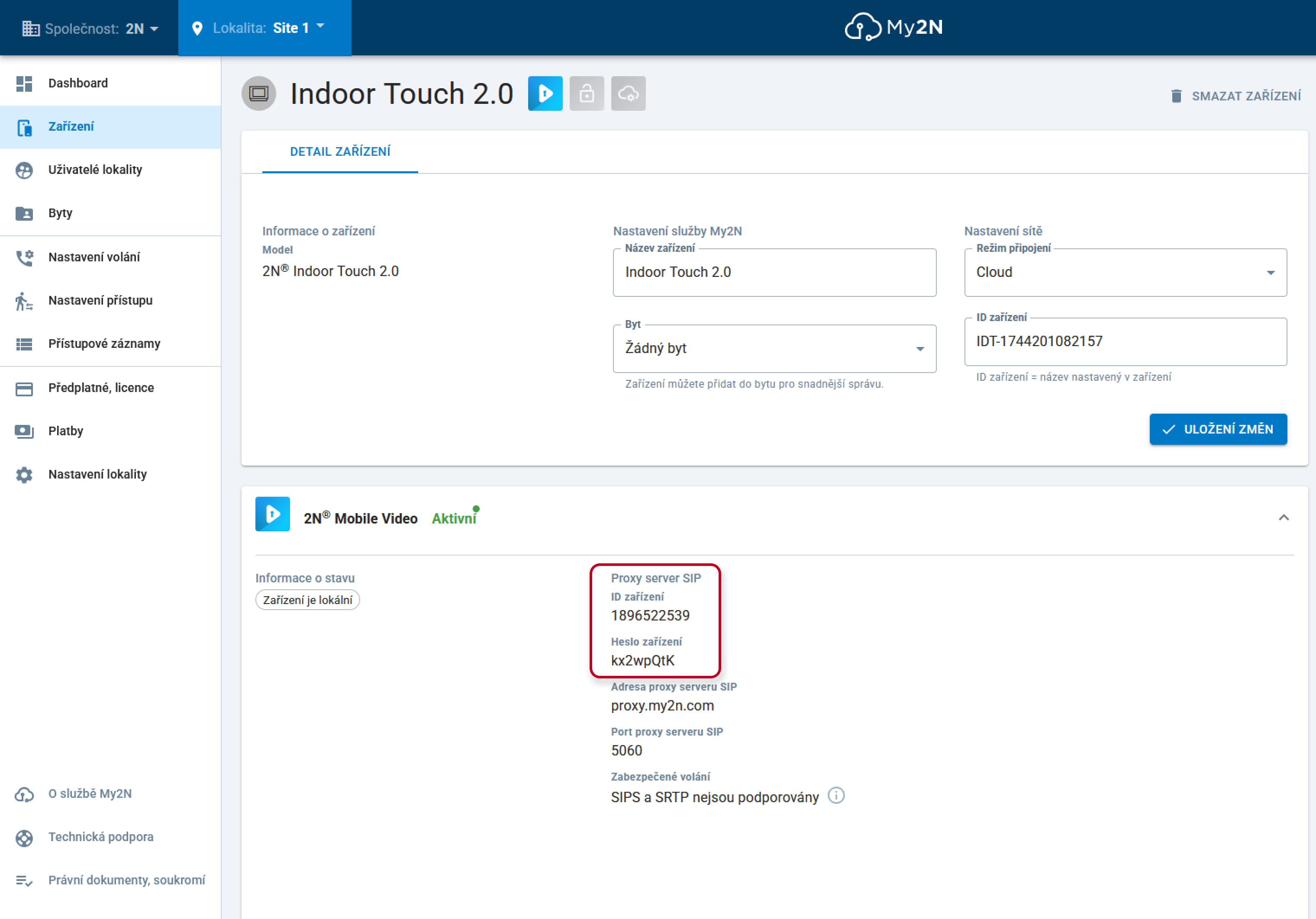Click the Platby payment icon
The image size is (1316, 919).
(x=24, y=431)
